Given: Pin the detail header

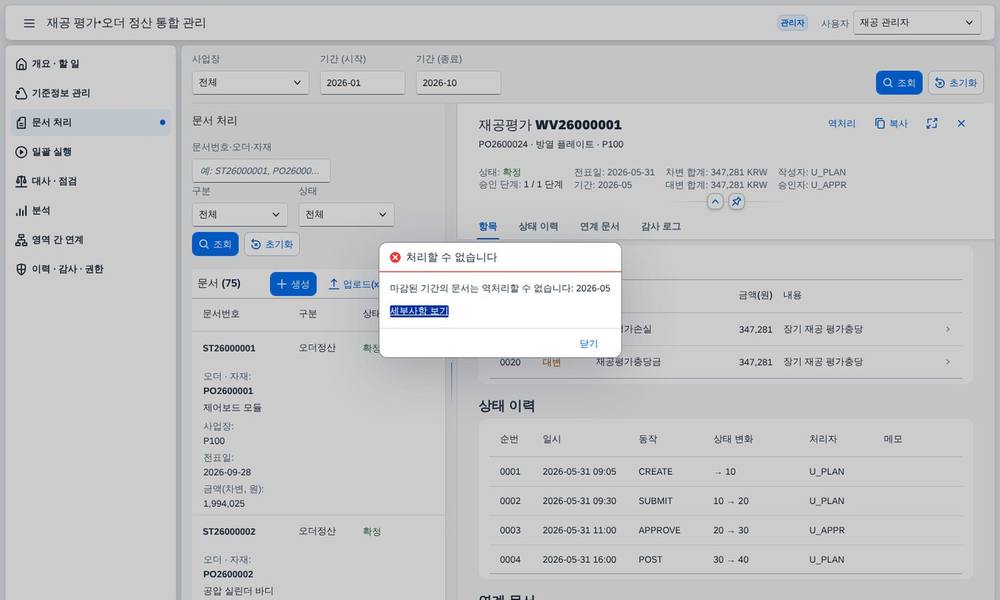Looking at the screenshot, I should [736, 202].
